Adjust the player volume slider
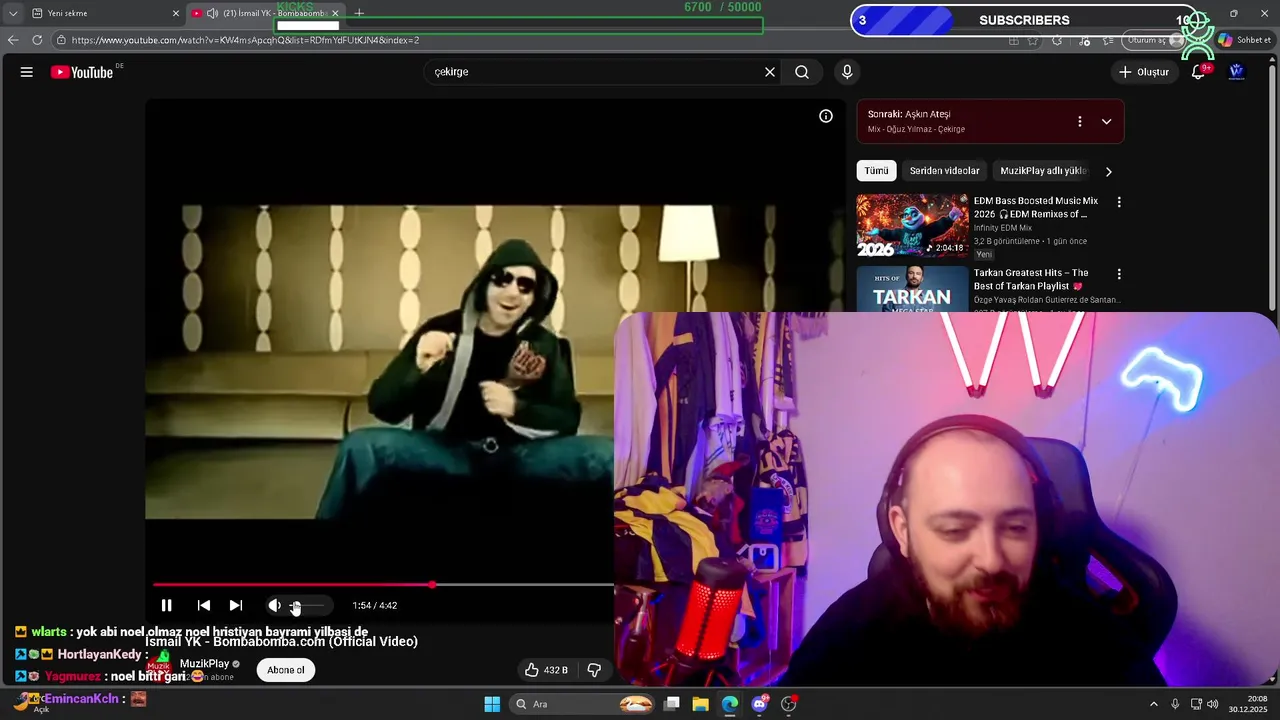Viewport: 1280px width, 720px height. click(x=308, y=605)
